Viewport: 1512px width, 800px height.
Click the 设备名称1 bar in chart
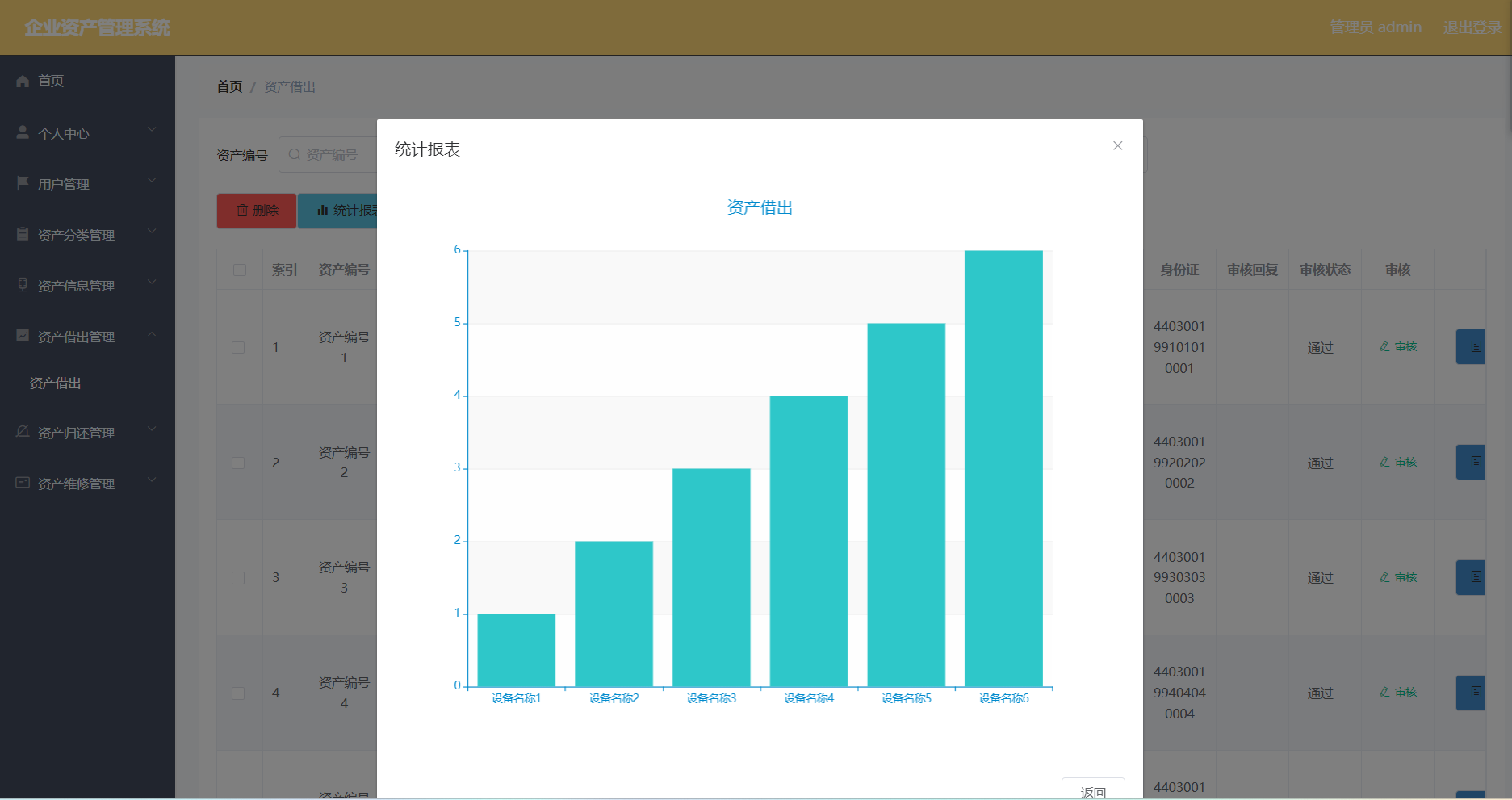click(x=517, y=650)
